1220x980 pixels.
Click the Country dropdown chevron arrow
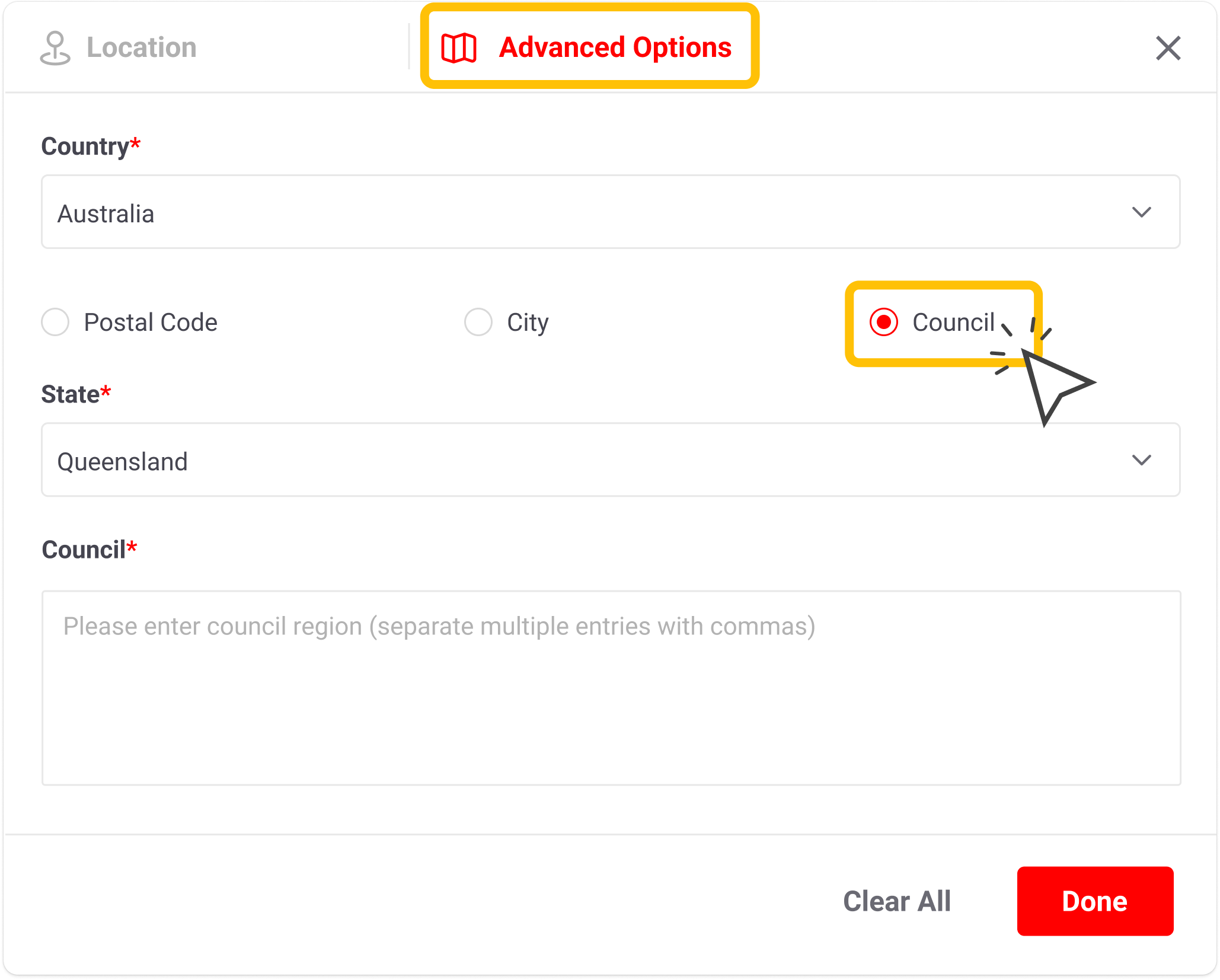pos(1141,212)
